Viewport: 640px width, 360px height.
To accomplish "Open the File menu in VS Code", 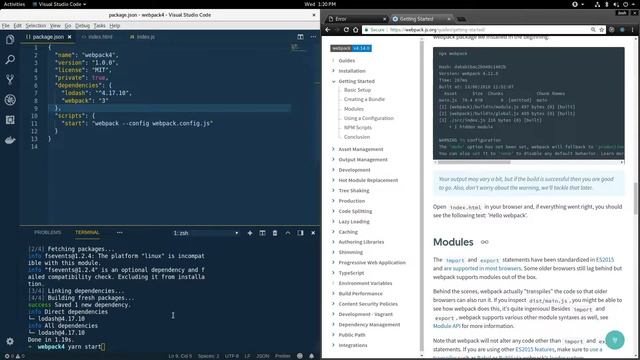I will point(5,26).
